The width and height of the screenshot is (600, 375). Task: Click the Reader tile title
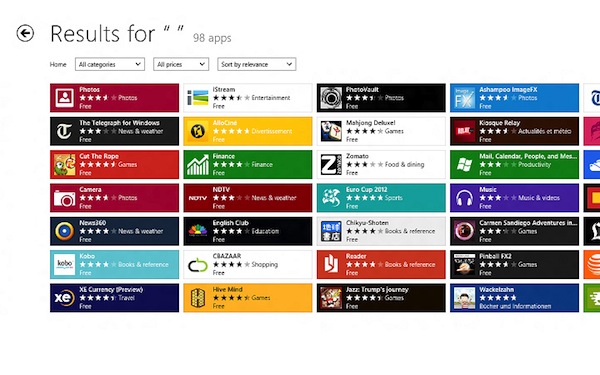click(x=356, y=256)
